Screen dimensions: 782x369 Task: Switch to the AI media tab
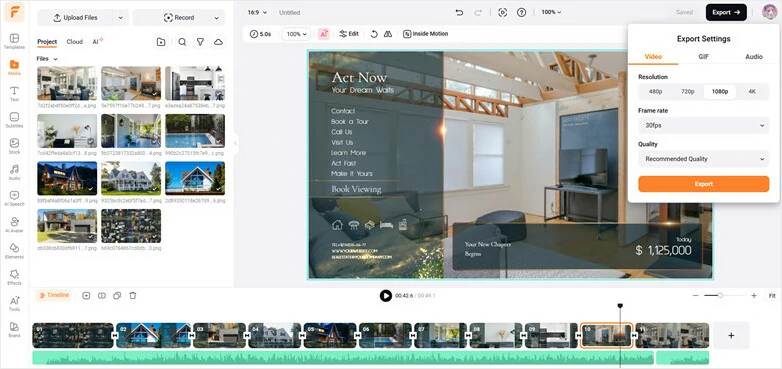tap(97, 42)
